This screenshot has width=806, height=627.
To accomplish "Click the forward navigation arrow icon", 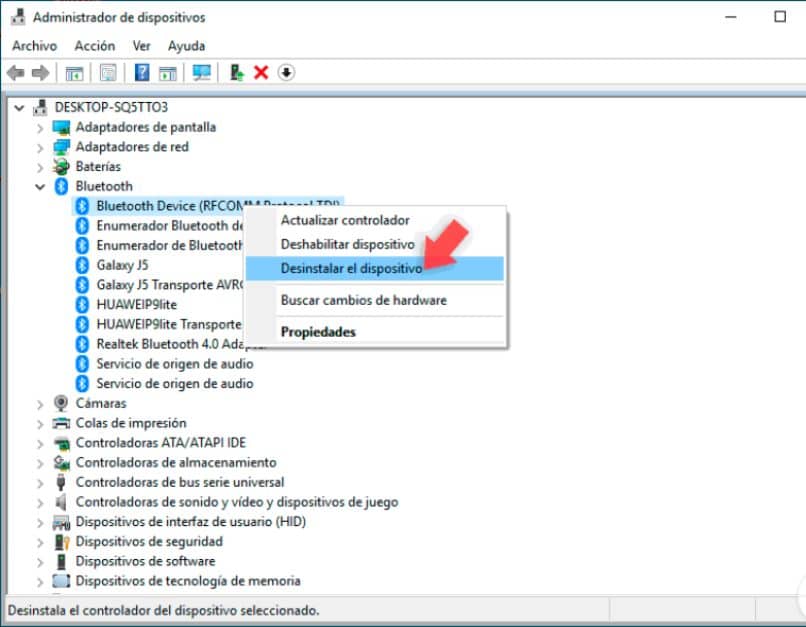I will 40,72.
